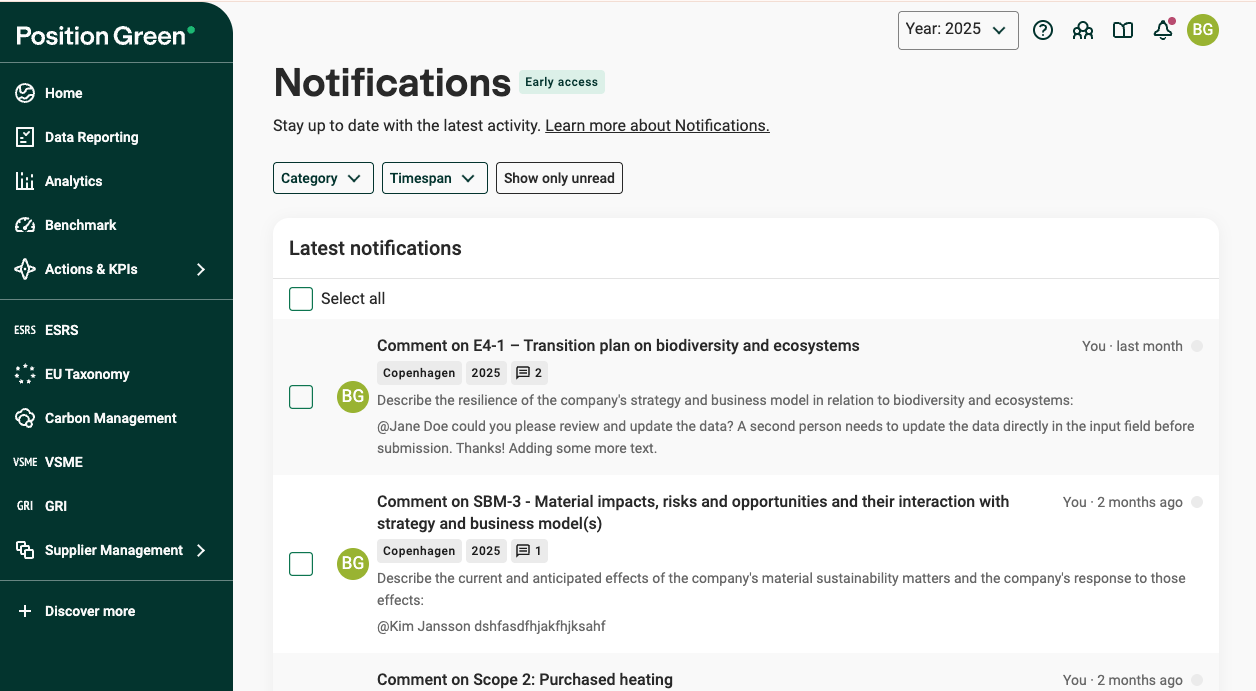Click the Actions & KPIs sparkle icon
This screenshot has height=691, width=1256.
25,269
